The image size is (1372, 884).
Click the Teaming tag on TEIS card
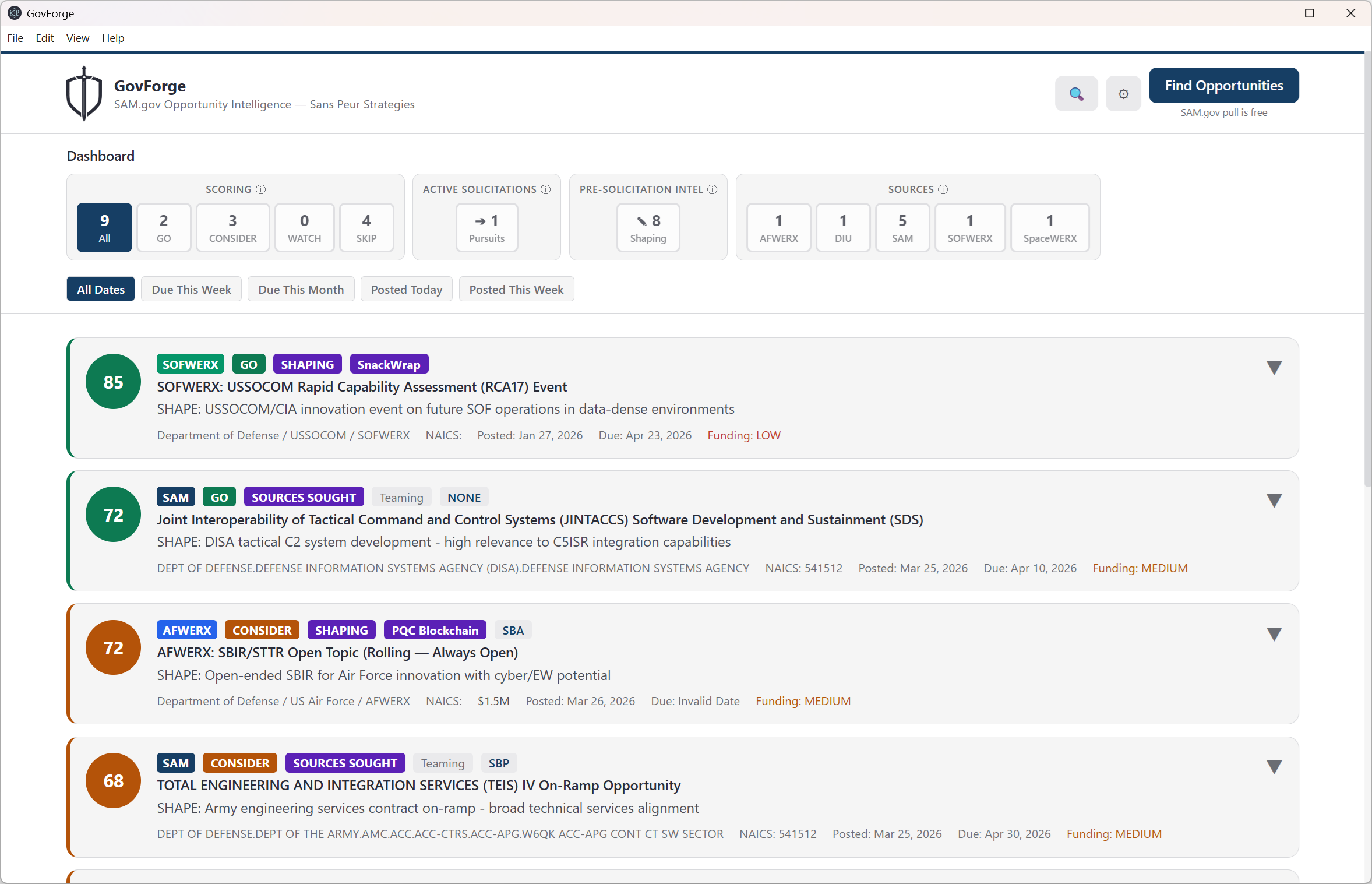[x=443, y=763]
